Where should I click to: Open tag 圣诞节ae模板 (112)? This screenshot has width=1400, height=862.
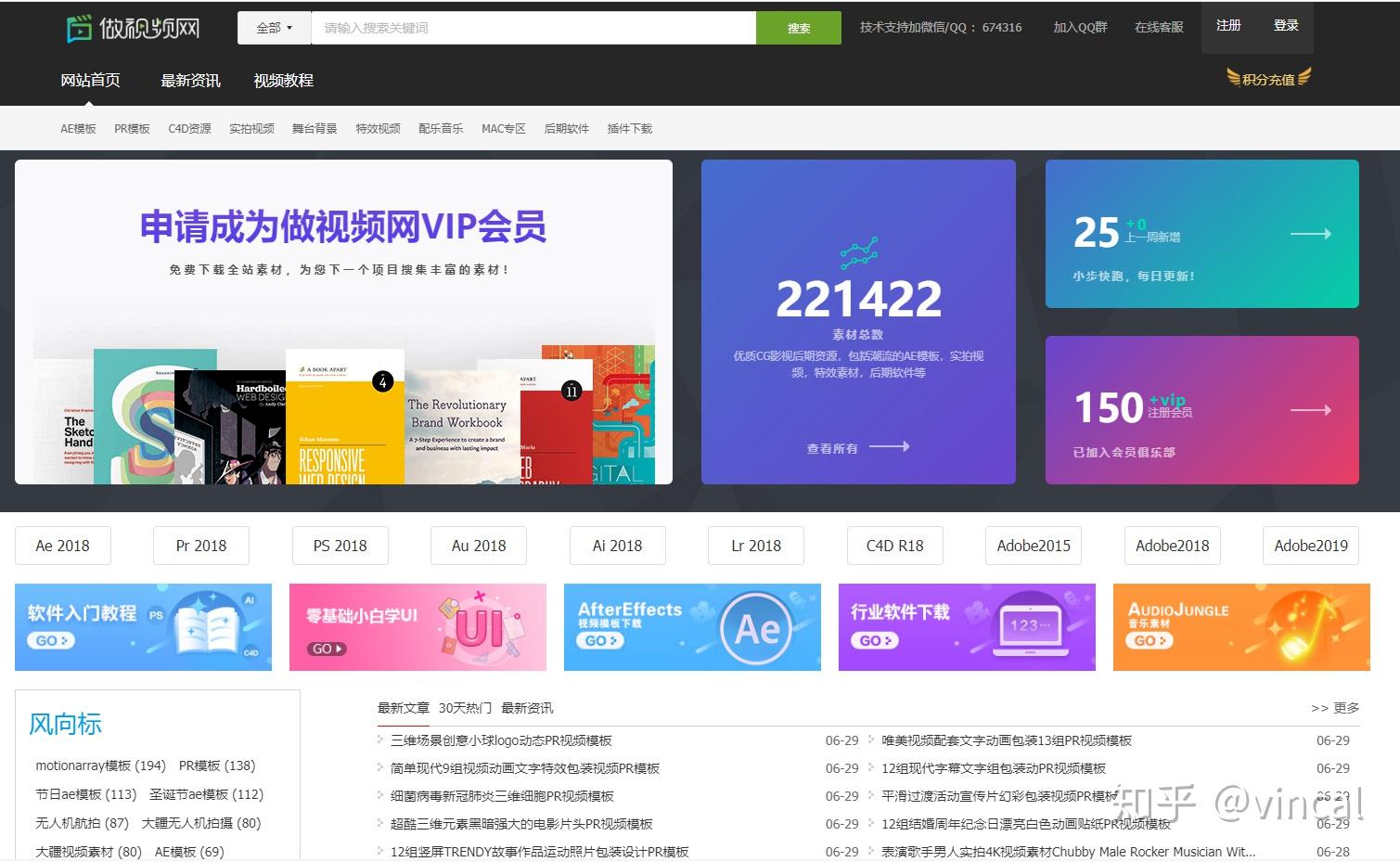click(x=206, y=794)
